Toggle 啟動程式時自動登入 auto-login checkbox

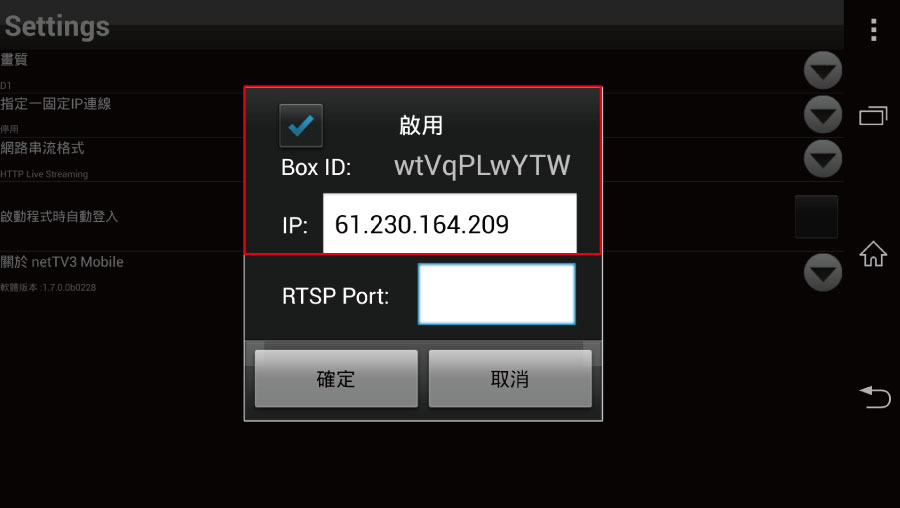point(816,217)
